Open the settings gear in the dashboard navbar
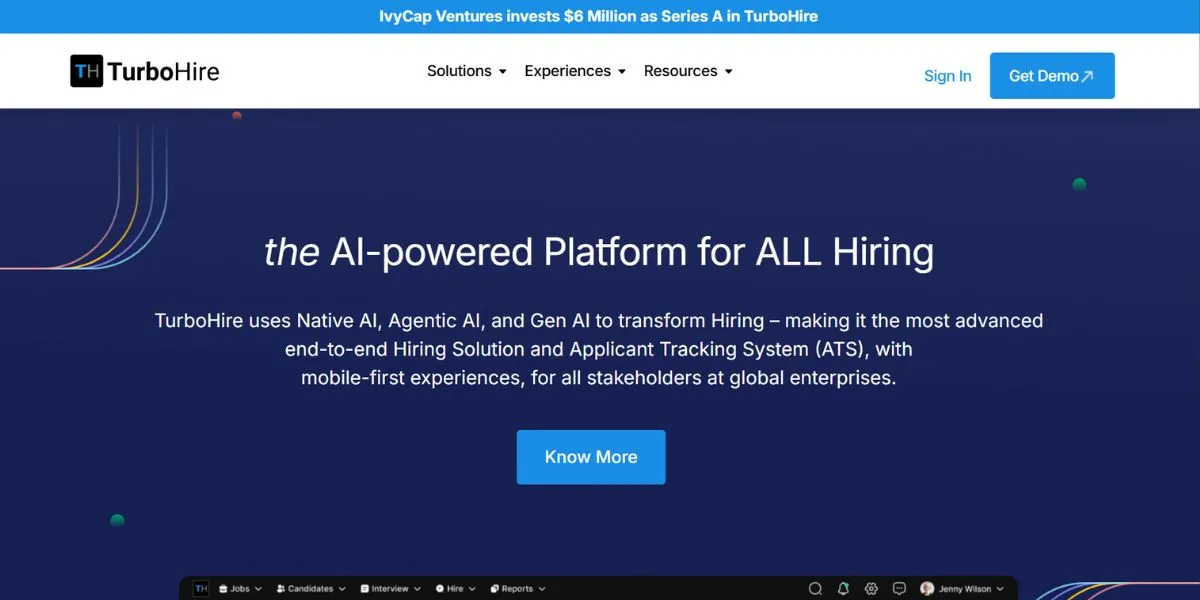The height and width of the screenshot is (600, 1200). click(870, 588)
